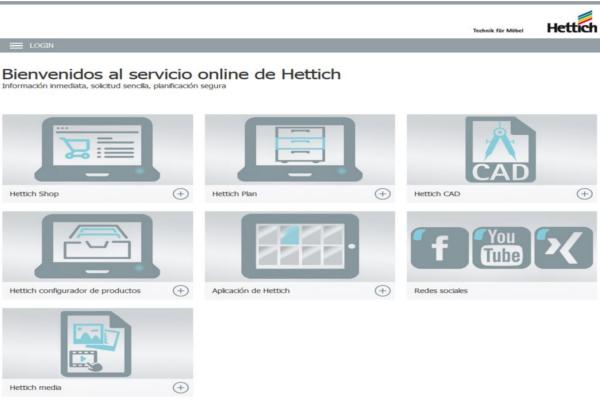
Task: Open the Hettich Shop laptop cart image
Action: (98, 149)
